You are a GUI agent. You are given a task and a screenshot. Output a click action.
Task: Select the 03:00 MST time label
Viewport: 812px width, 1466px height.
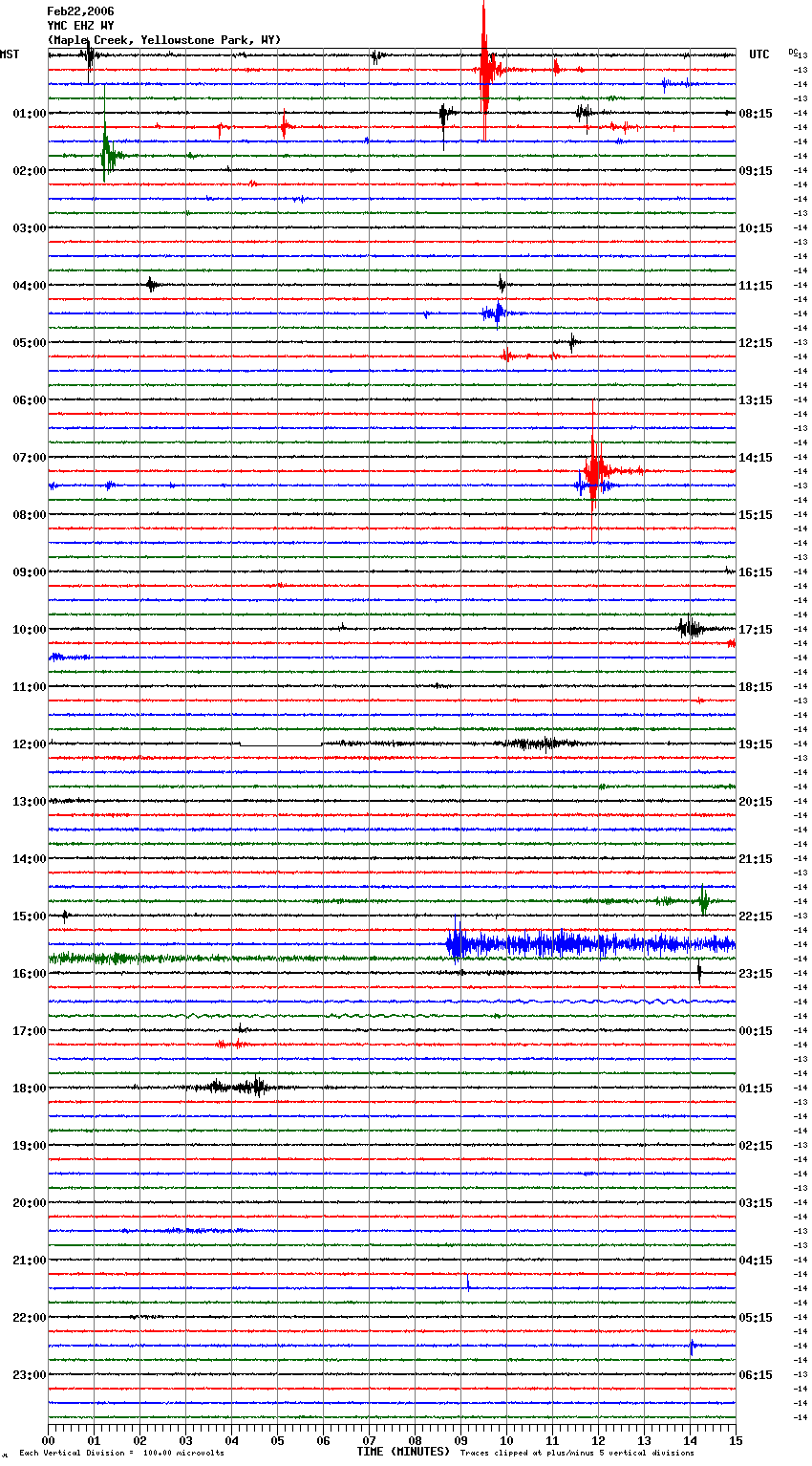click(30, 228)
